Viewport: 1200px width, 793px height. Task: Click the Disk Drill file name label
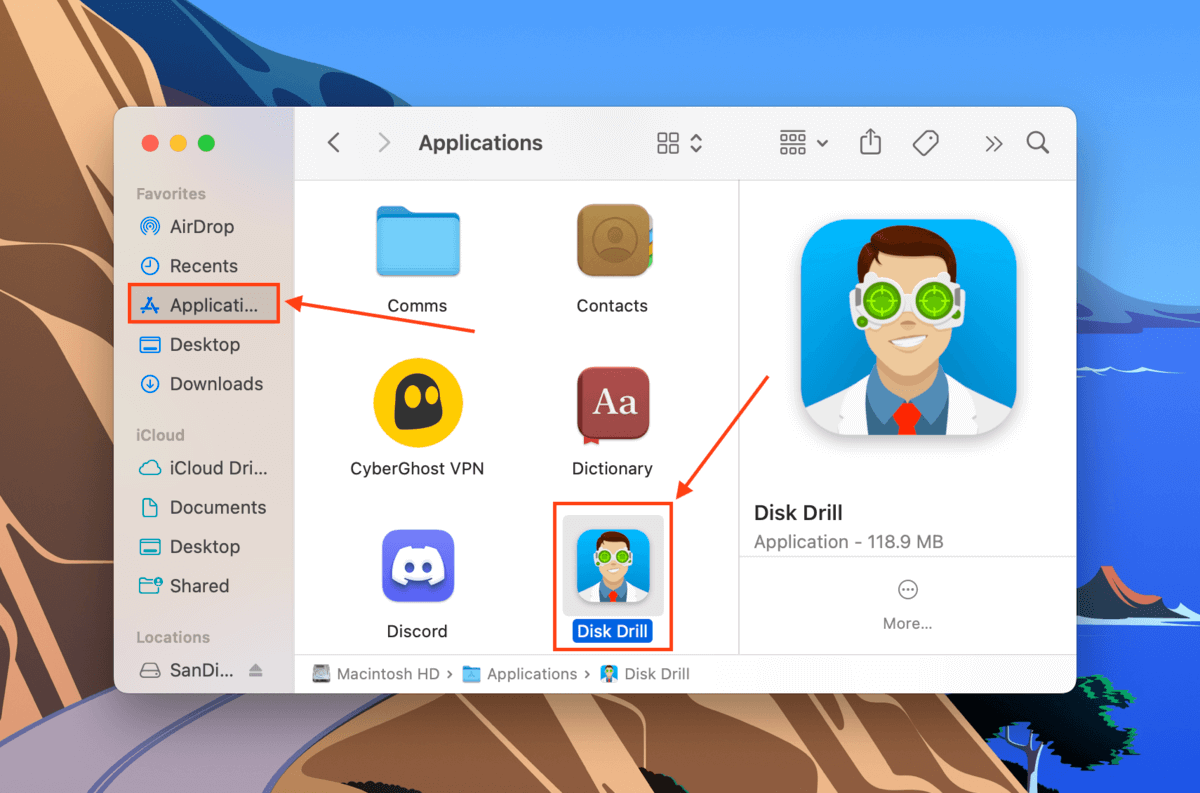point(613,631)
